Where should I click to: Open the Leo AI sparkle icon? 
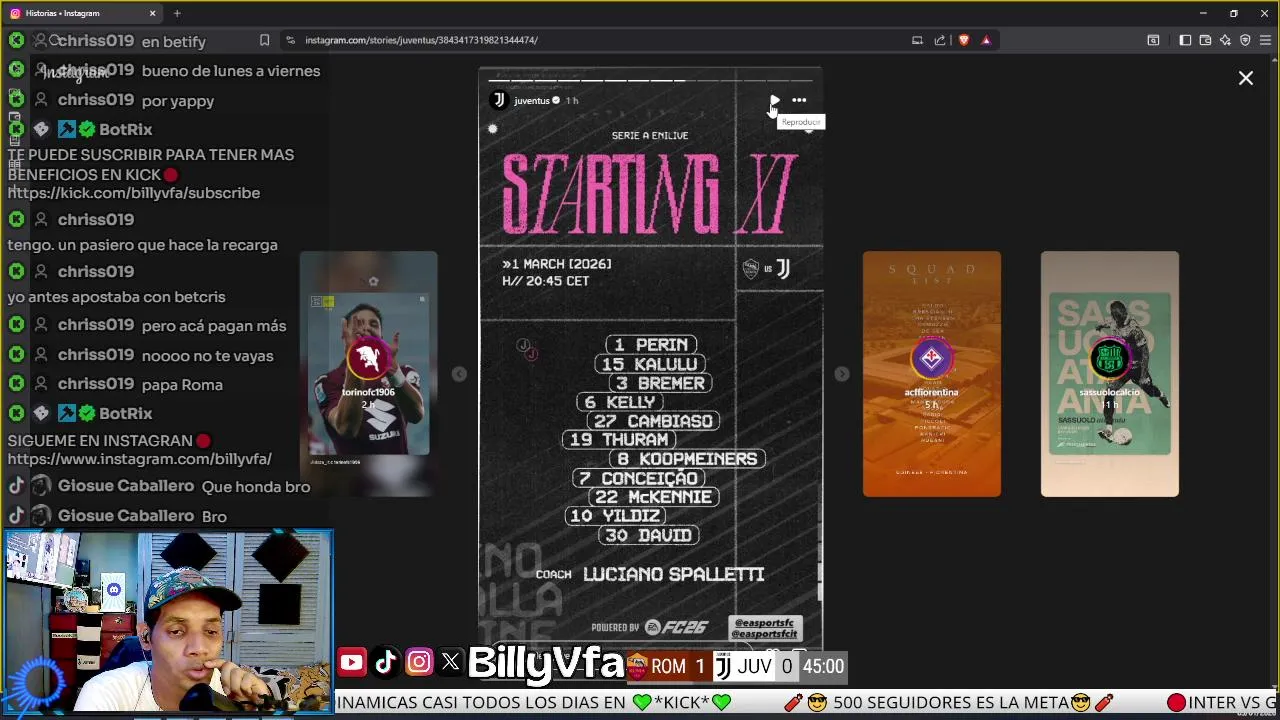[x=1225, y=40]
